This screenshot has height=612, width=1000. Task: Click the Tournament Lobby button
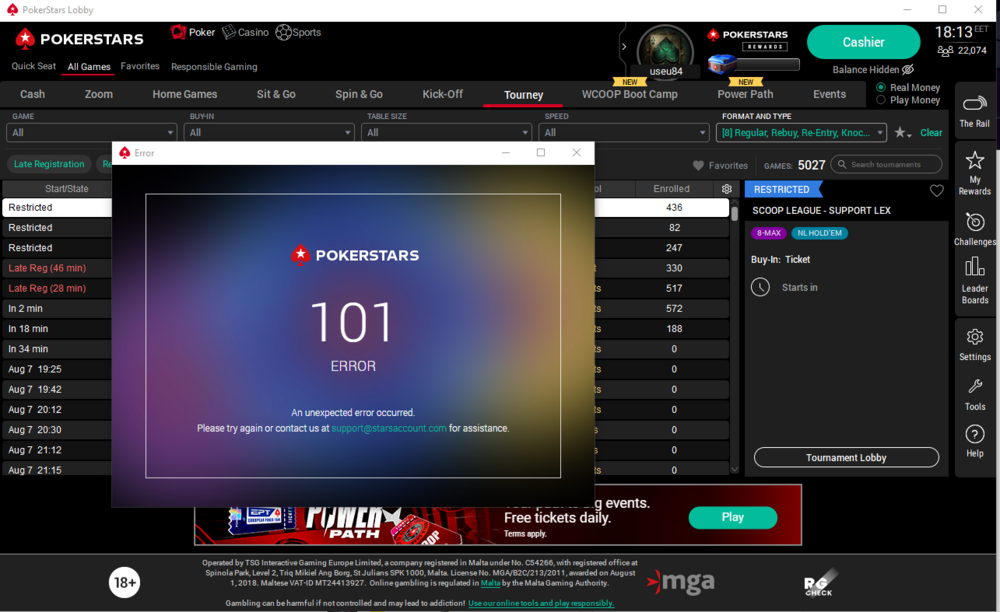pyautogui.click(x=846, y=457)
